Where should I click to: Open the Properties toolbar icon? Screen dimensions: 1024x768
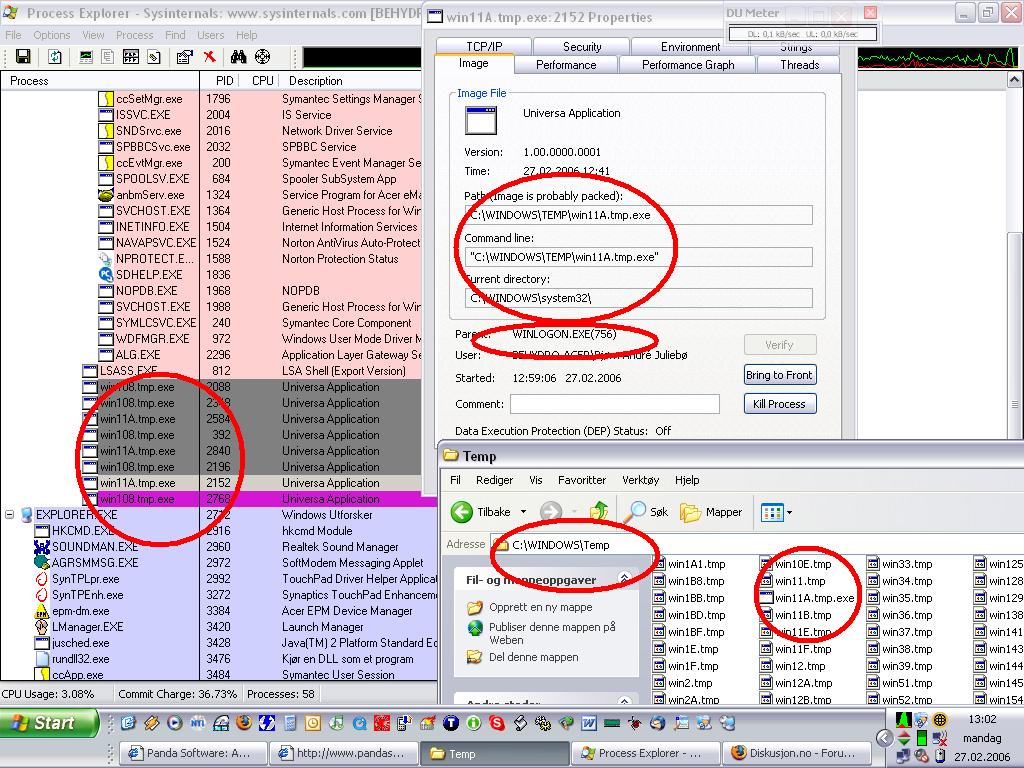click(x=185, y=57)
